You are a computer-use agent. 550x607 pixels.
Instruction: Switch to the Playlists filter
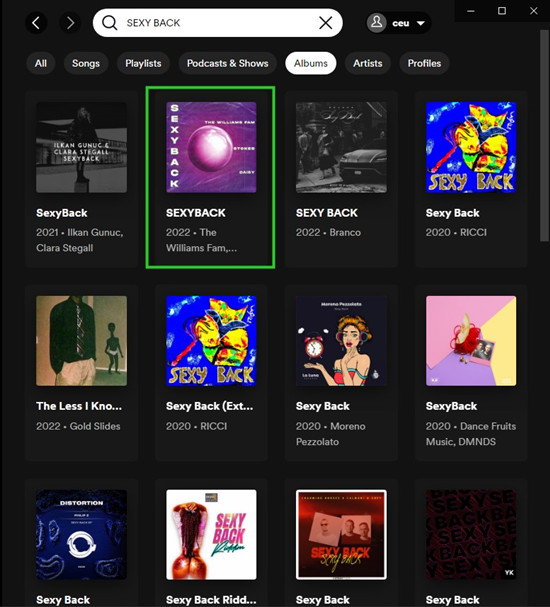pyautogui.click(x=143, y=63)
